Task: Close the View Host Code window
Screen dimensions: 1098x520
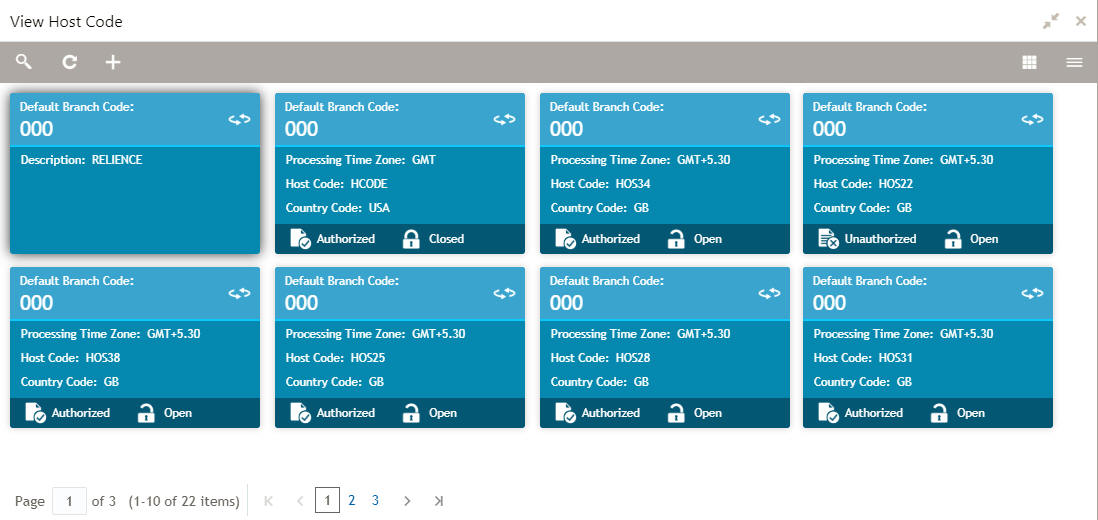Action: click(1080, 22)
